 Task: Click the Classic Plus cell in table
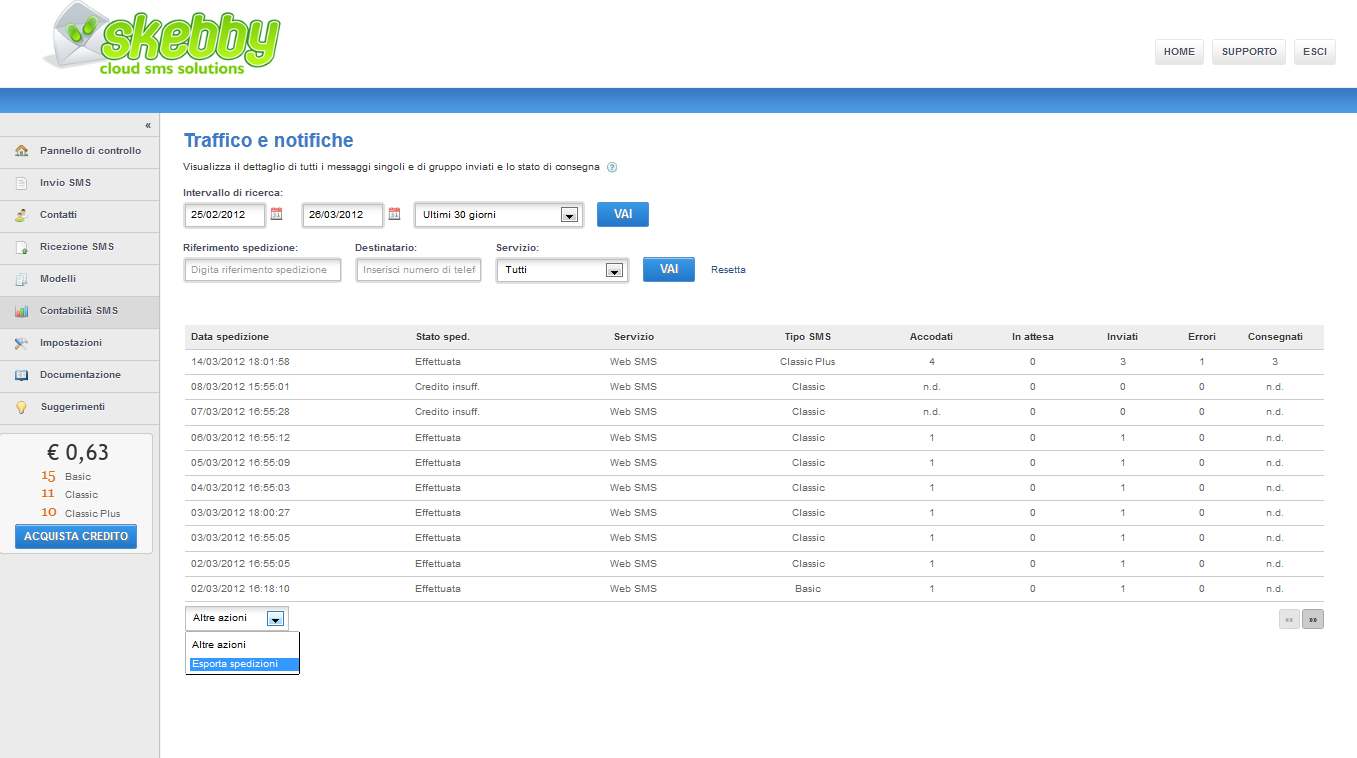tap(808, 362)
